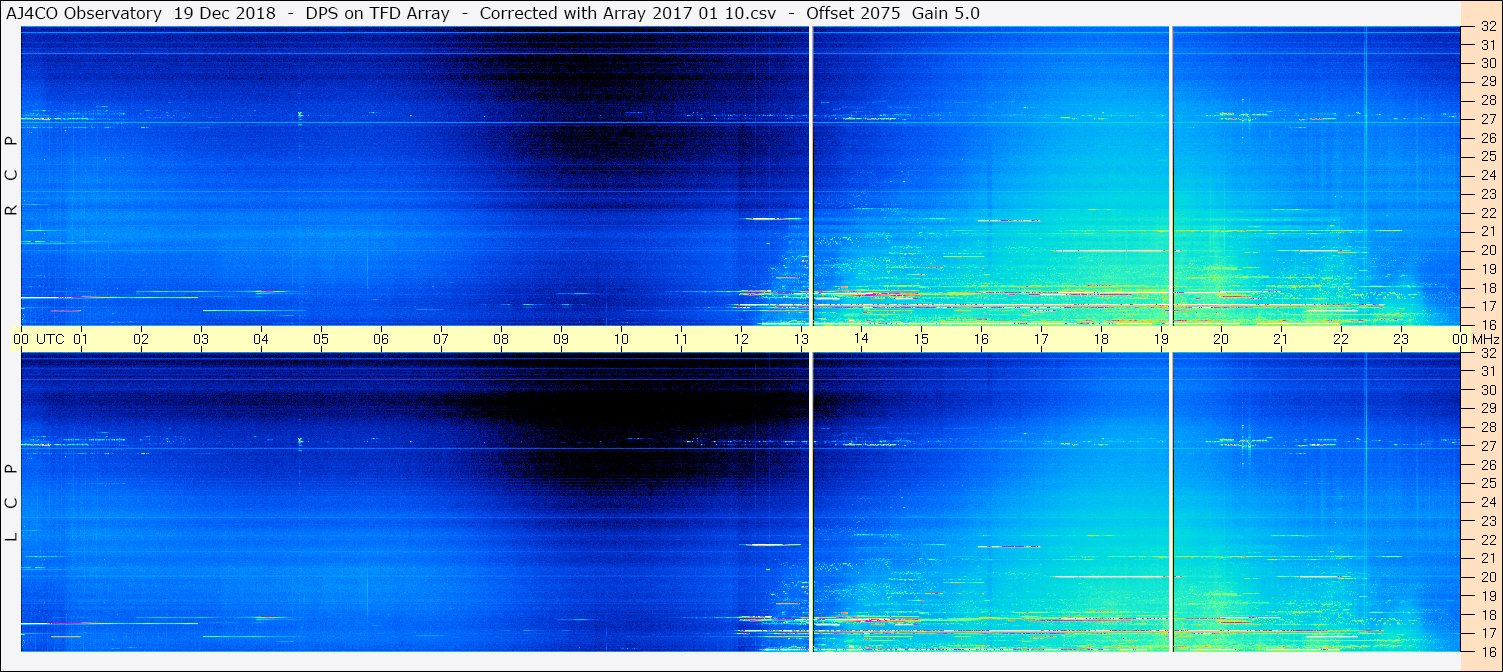The image size is (1503, 672).
Task: Click the 17 MHz label in RCP panel
Action: 1488,306
